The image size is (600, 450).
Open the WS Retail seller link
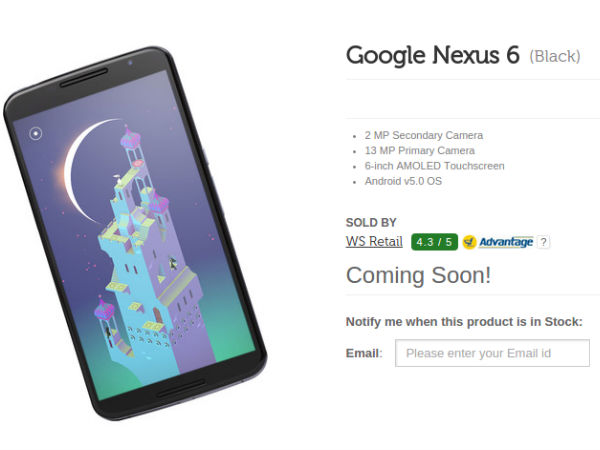374,241
